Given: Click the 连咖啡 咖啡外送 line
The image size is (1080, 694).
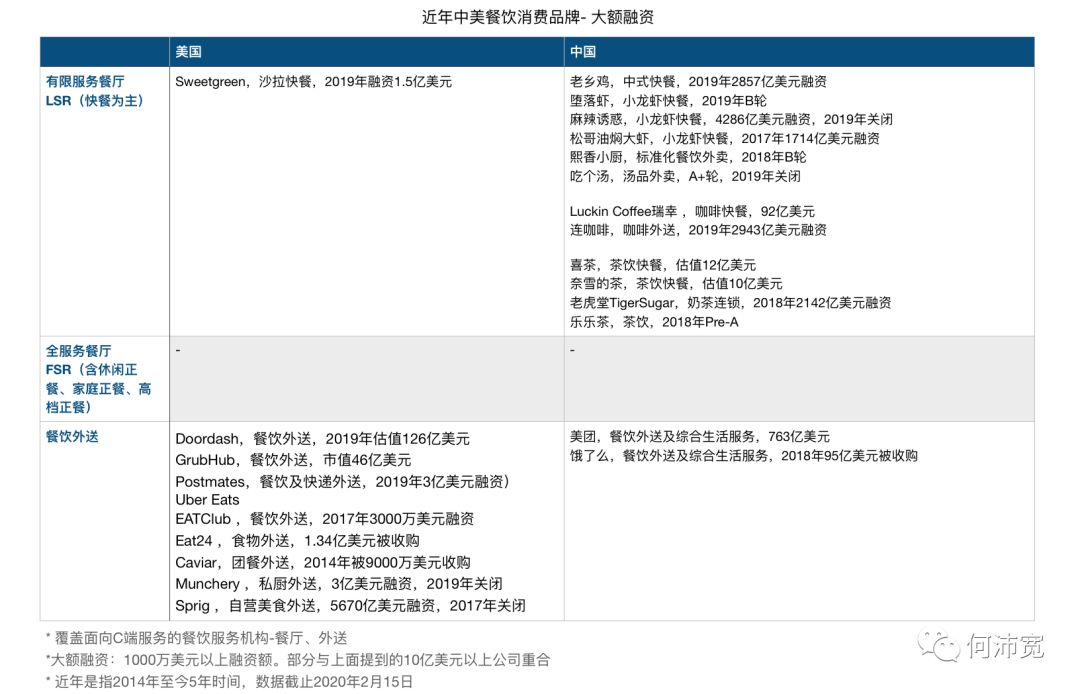Looking at the screenshot, I should (698, 230).
